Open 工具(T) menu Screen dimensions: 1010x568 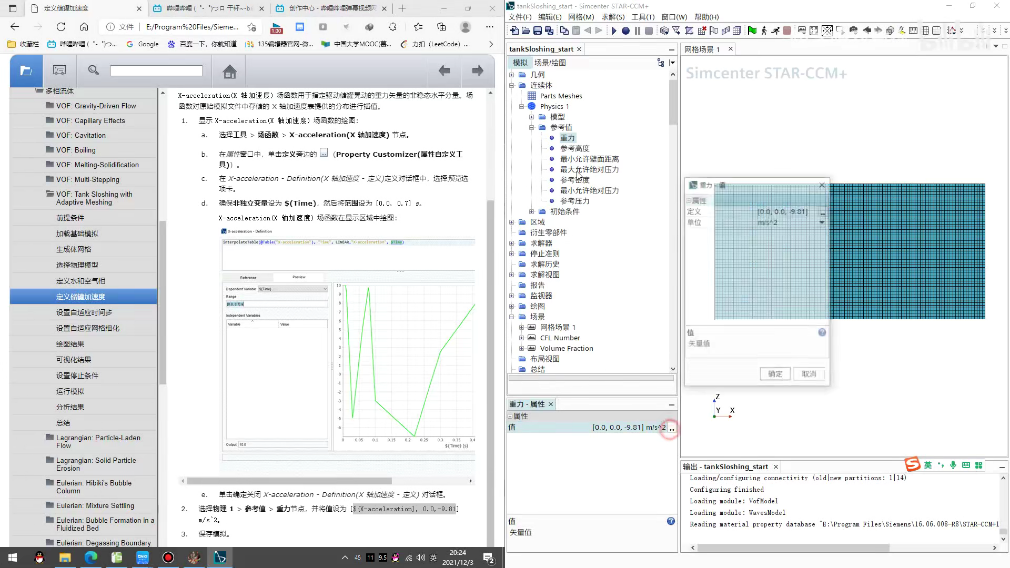pos(643,17)
